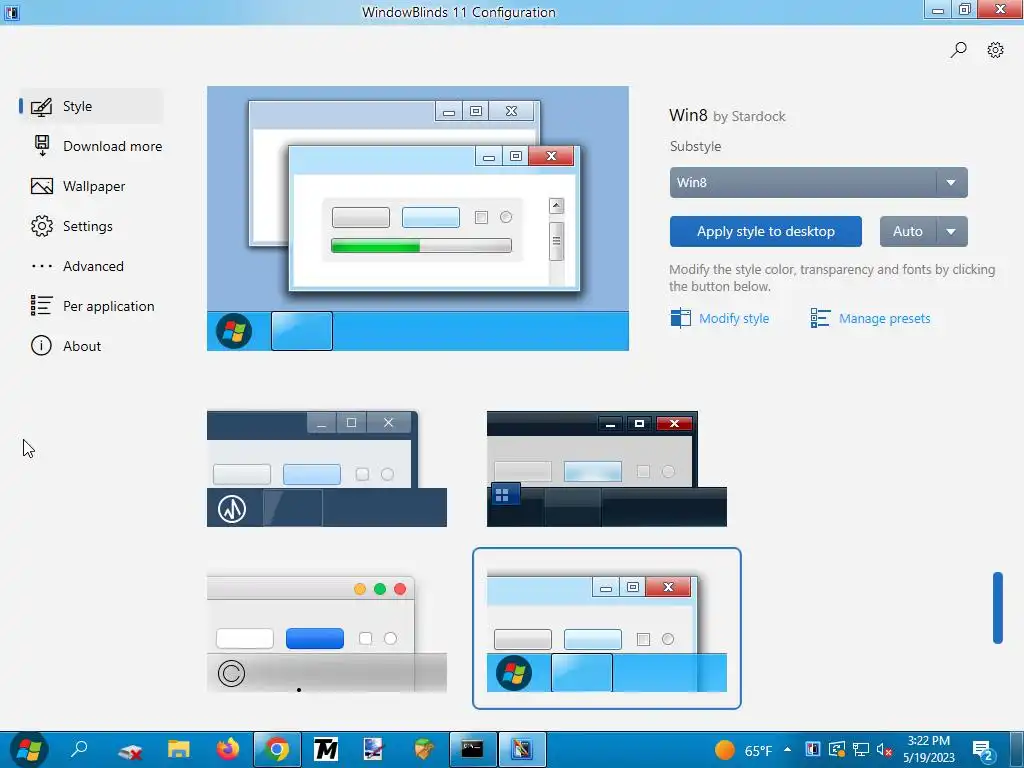Click the Modify style link

coord(733,318)
